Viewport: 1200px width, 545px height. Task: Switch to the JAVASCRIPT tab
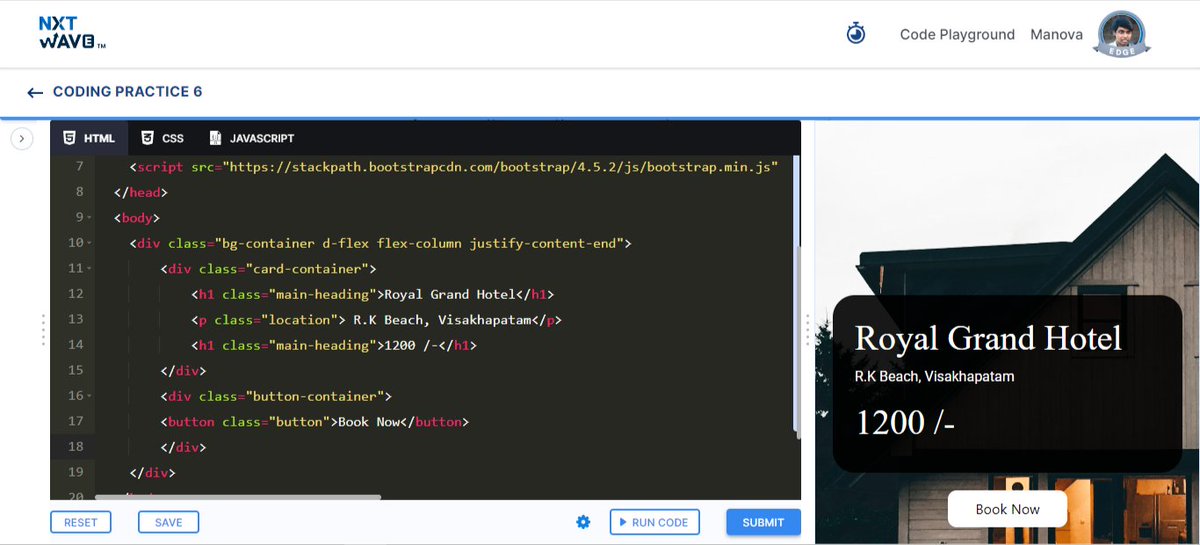coord(251,138)
